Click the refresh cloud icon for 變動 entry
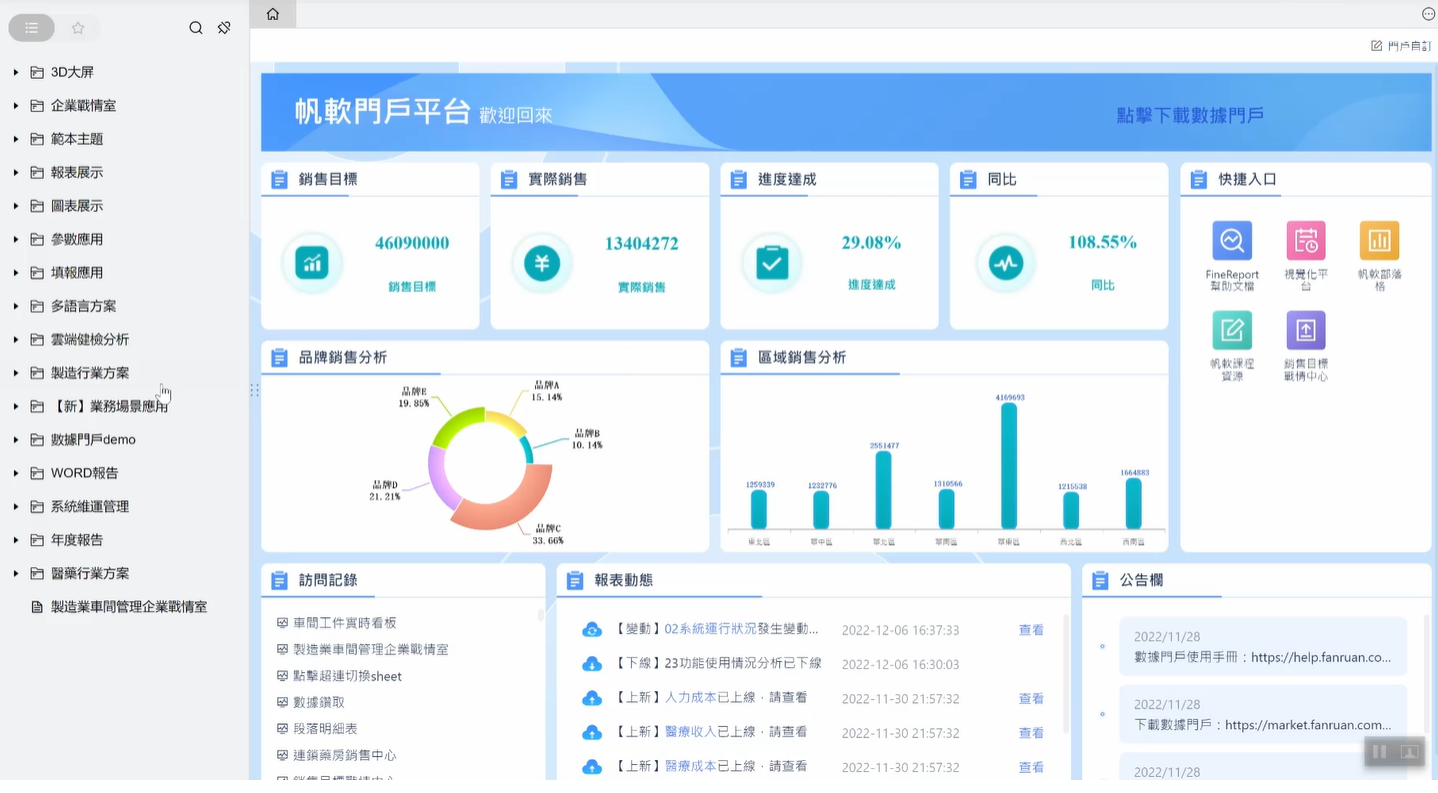Viewport: 1438px width, 793px height. click(x=592, y=630)
